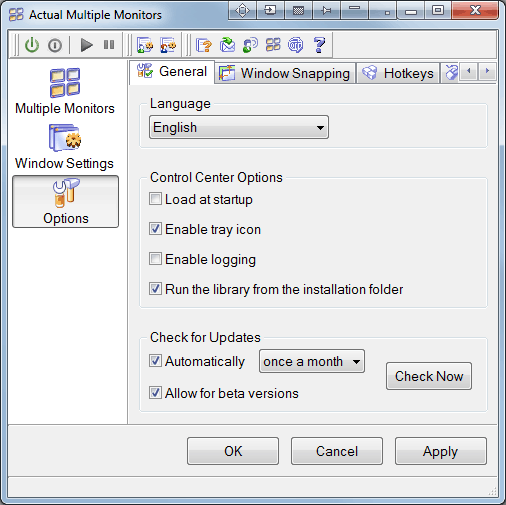Open the Multiple Monitors sidebar section
Screen dimensions: 506x505
[x=65, y=91]
